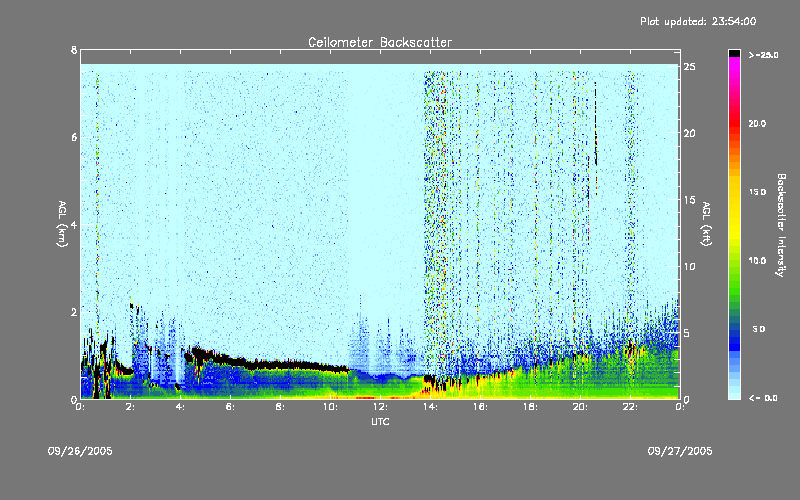800x500 pixels.
Task: Click the 'Ceilometer Backscatter' plot title
Action: click(380, 42)
